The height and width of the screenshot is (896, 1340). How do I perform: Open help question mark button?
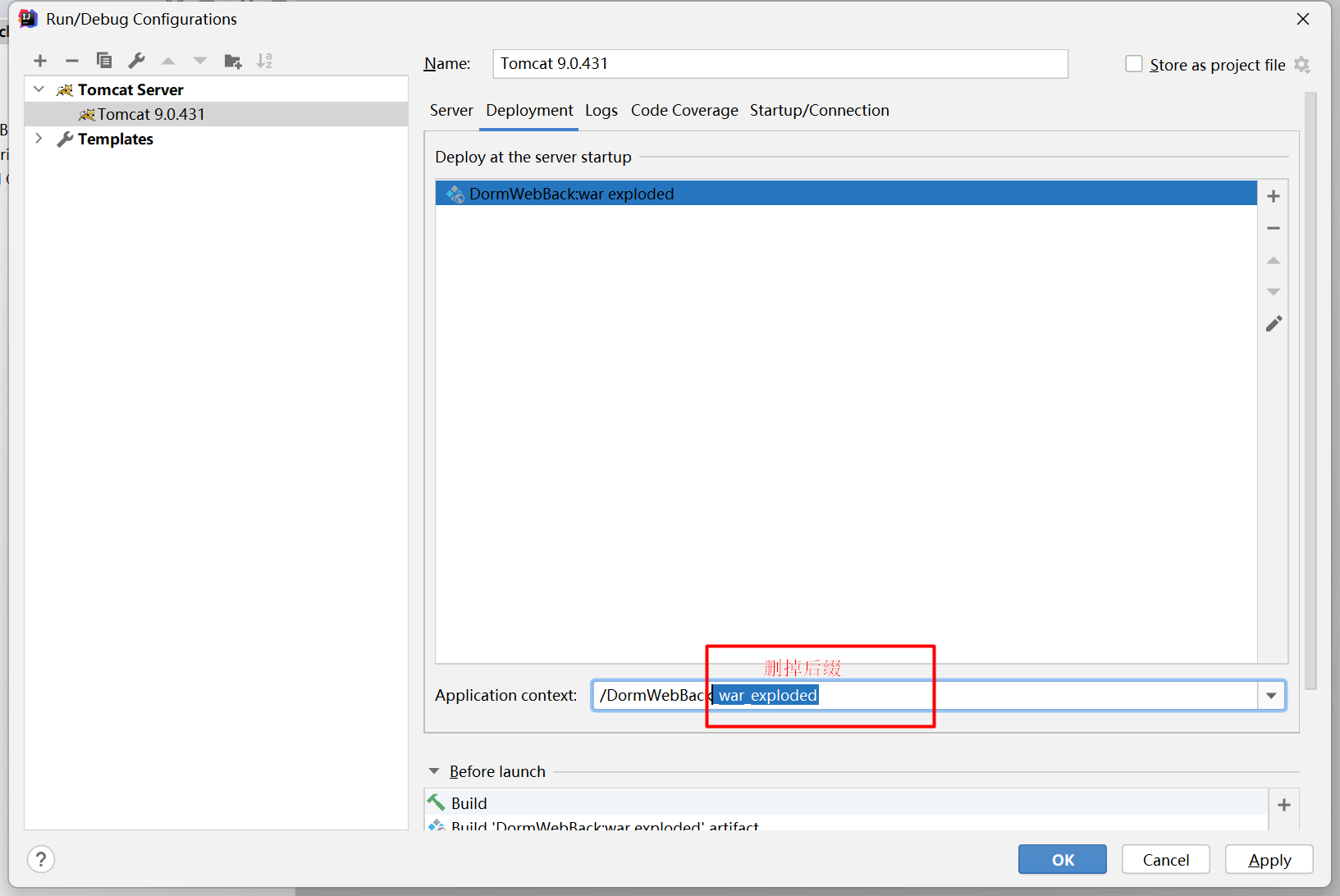[x=41, y=859]
